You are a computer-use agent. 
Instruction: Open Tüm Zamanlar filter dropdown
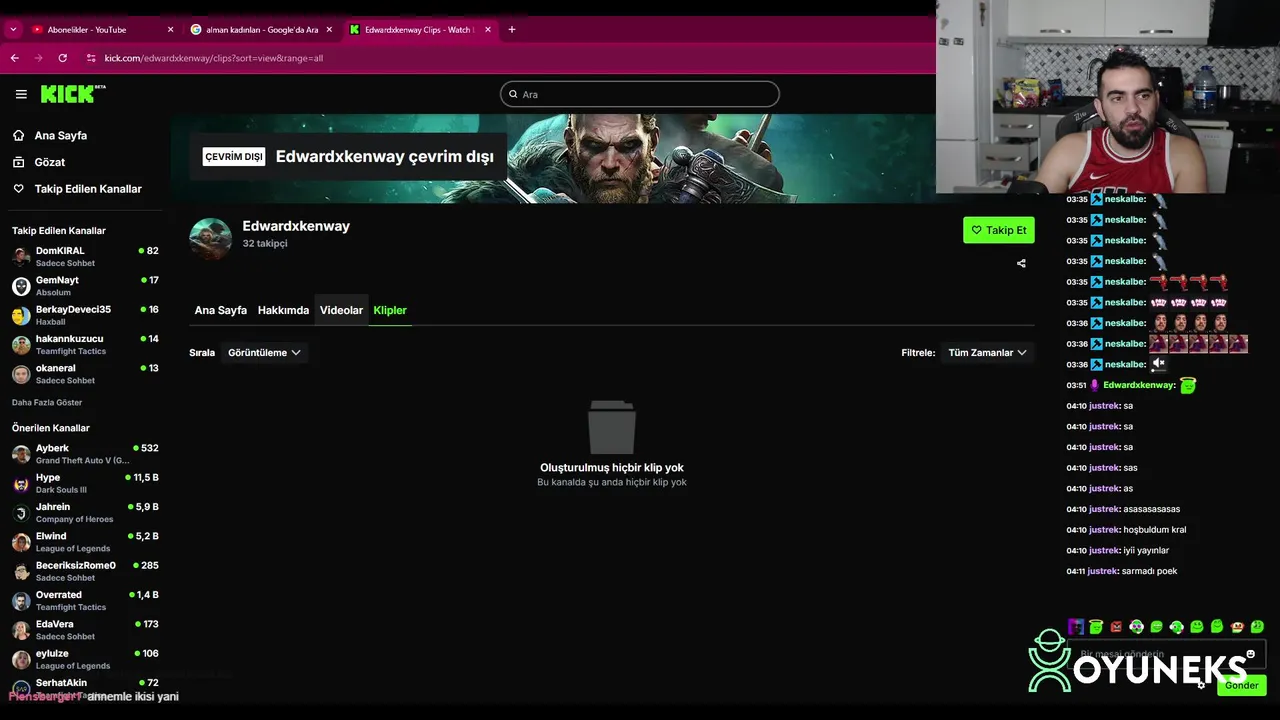tap(987, 352)
